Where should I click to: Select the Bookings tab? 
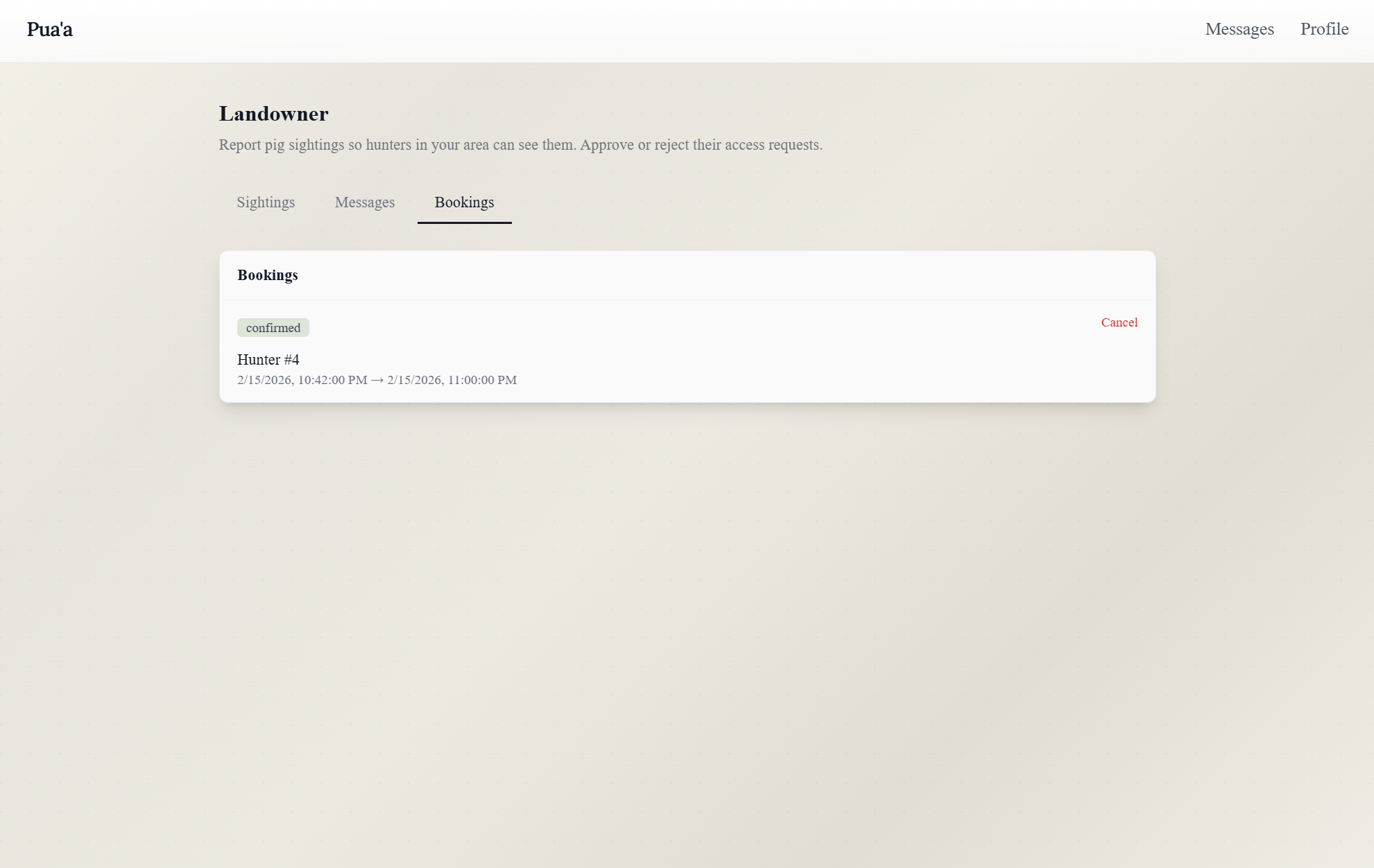[464, 202]
